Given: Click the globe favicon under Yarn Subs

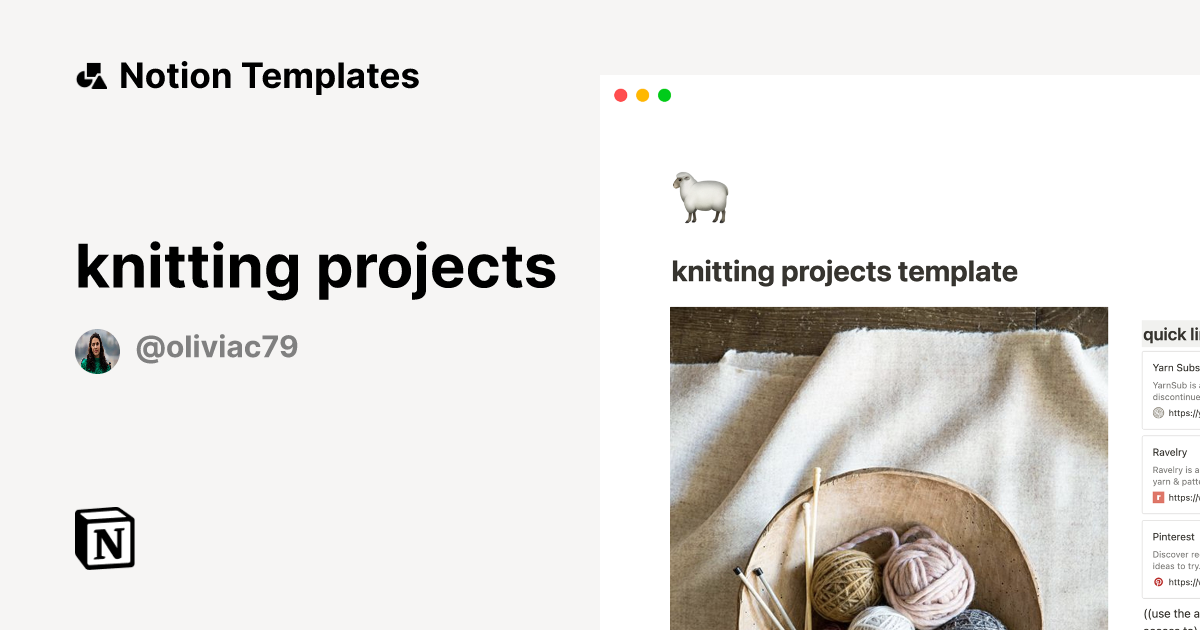Looking at the screenshot, I should point(1157,412).
